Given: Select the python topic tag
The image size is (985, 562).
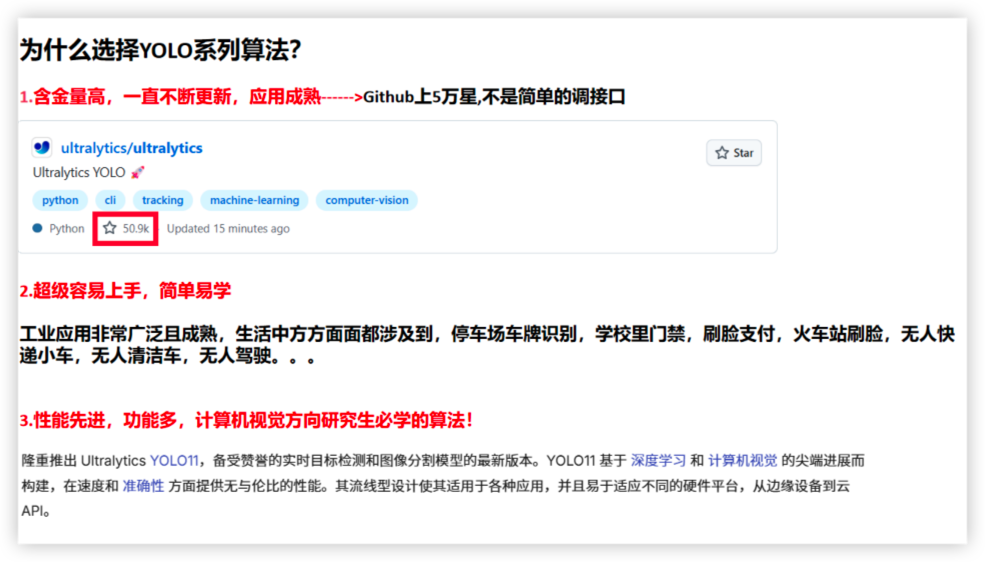Looking at the screenshot, I should [60, 200].
